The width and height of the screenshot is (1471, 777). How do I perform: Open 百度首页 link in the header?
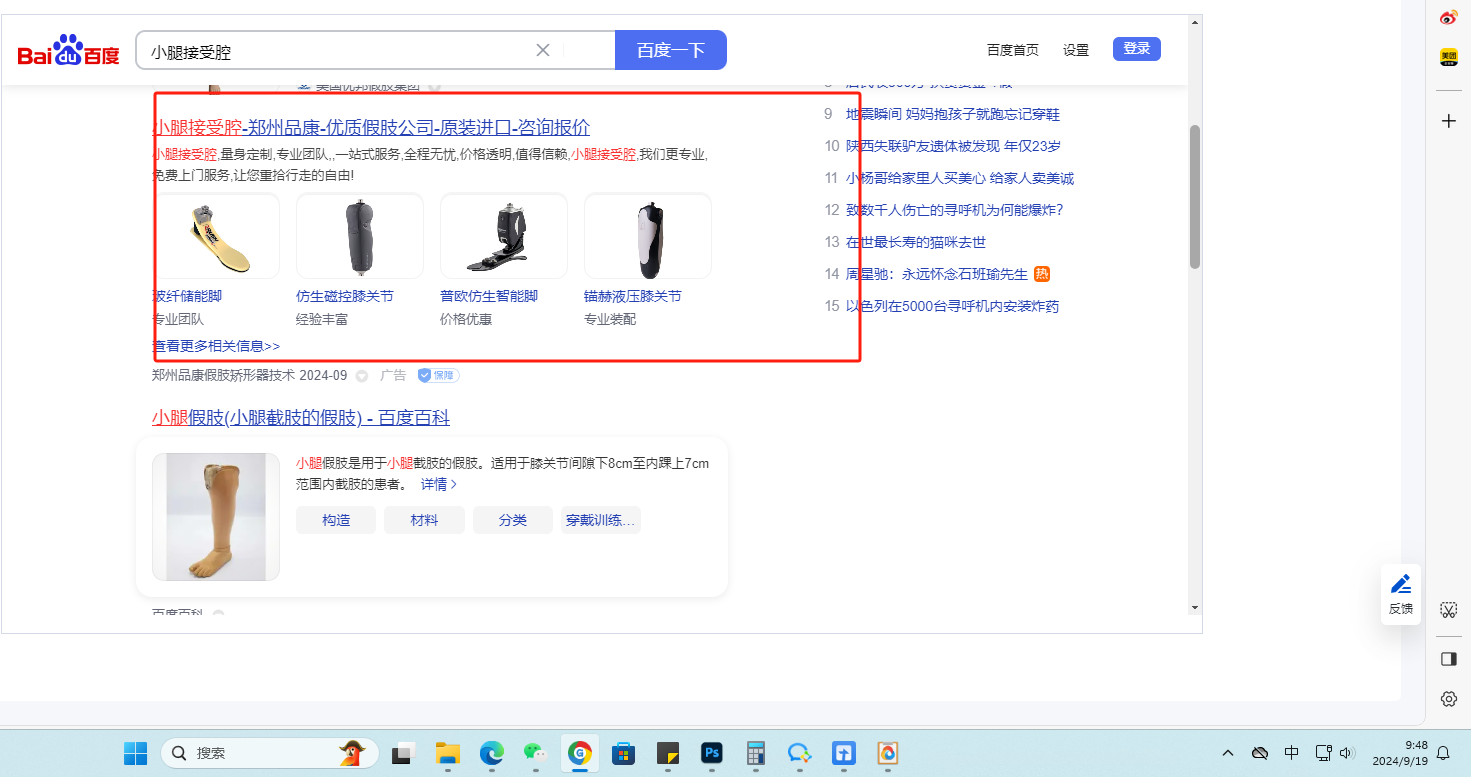[1013, 50]
